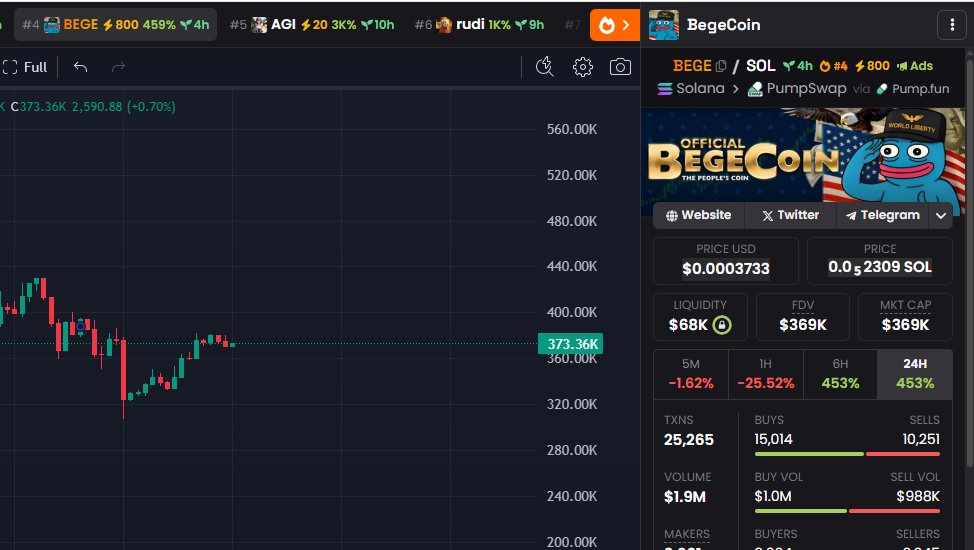974x550 pixels.
Task: Undo the last chart action
Action: [80, 67]
